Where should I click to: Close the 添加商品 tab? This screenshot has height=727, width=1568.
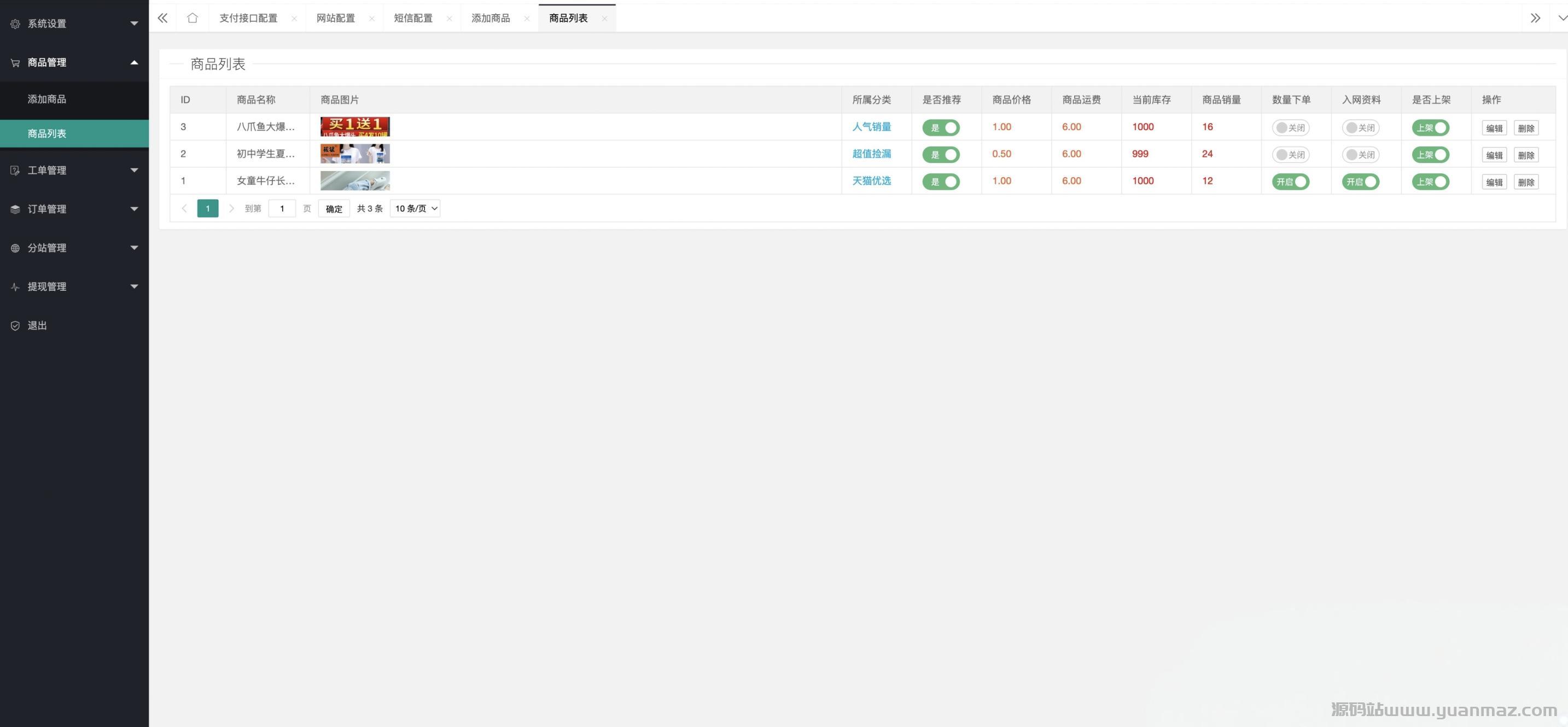527,18
